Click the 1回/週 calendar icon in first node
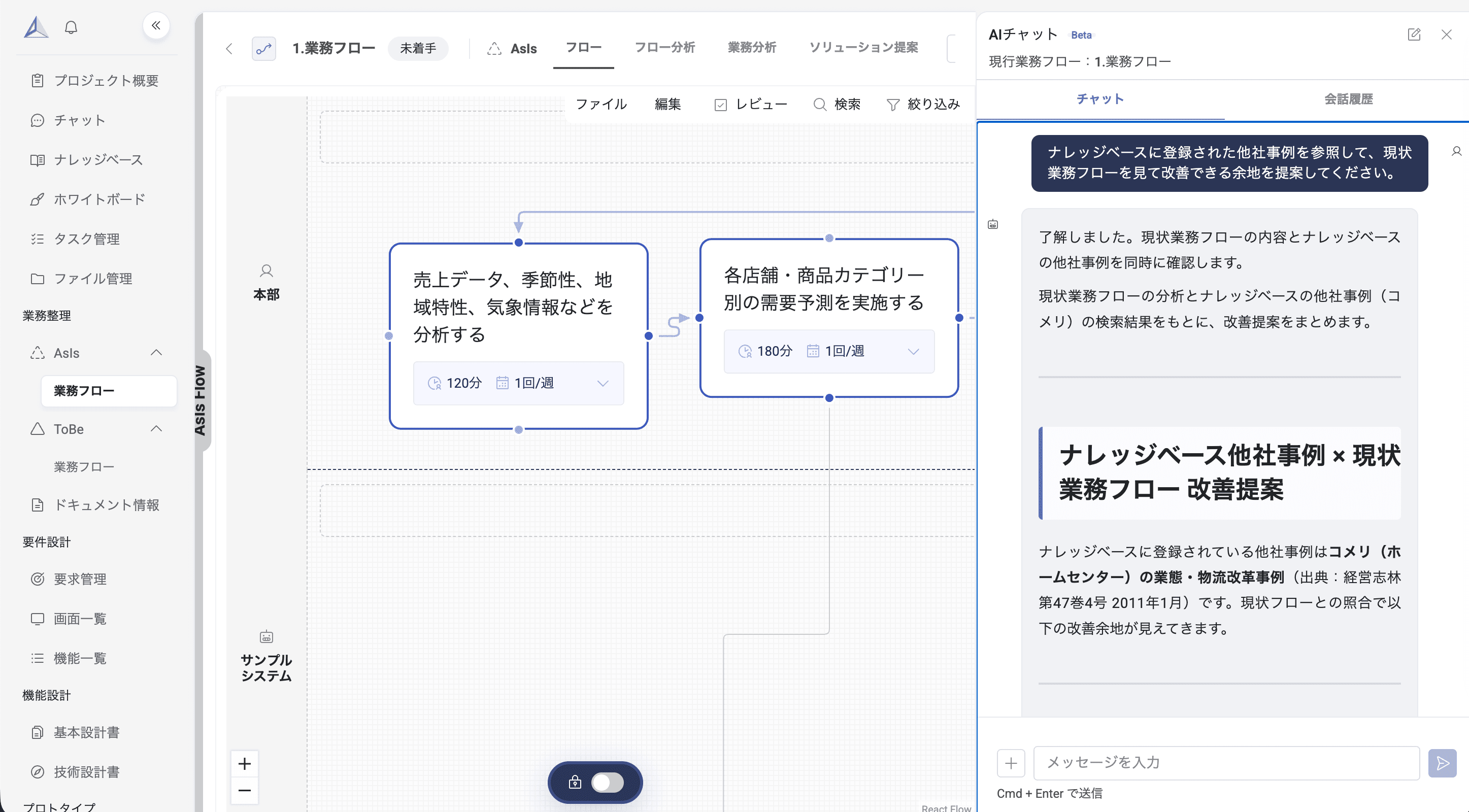Viewport: 1469px width, 812px height. [502, 383]
